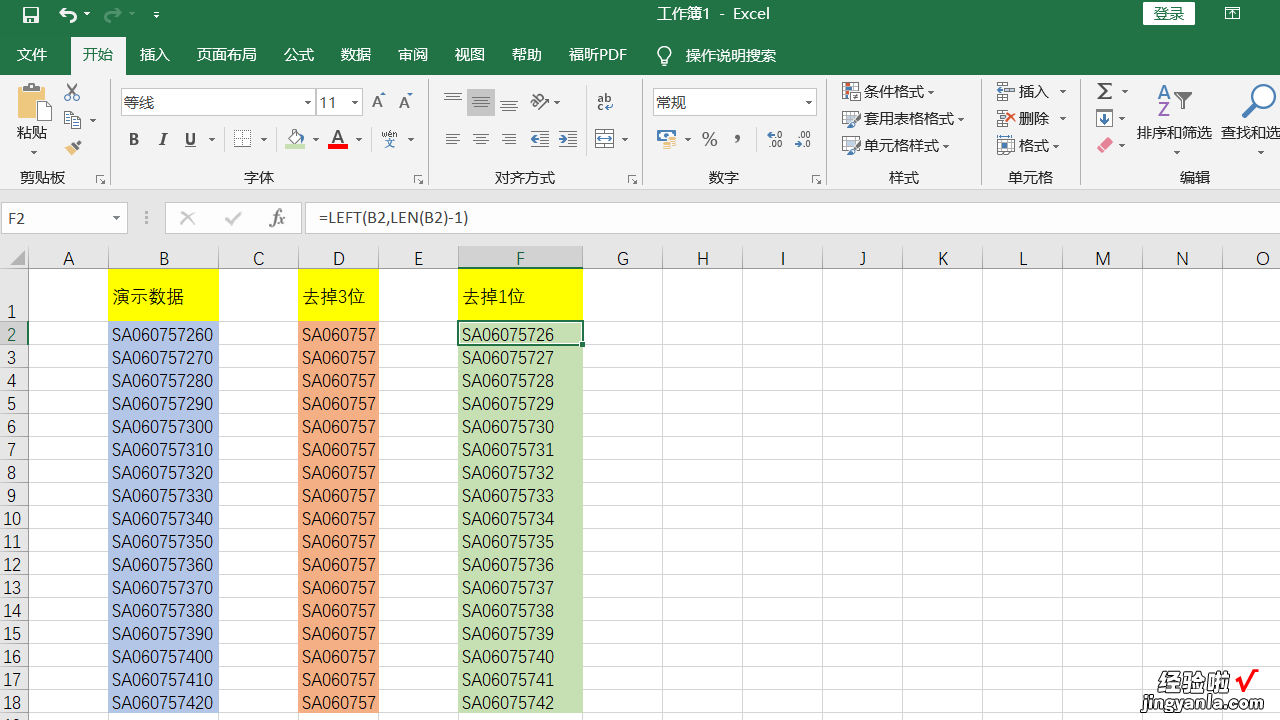Switch to the 数据 tab

tap(356, 55)
